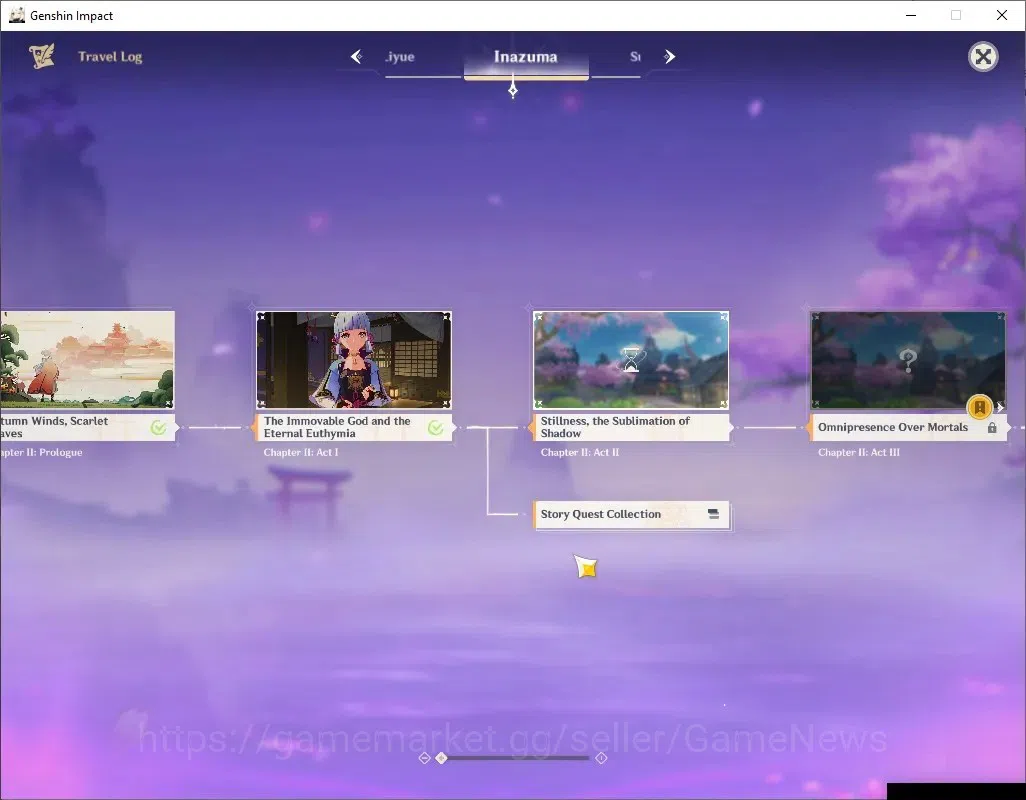The image size is (1026, 800).
Task: Click the question mark on the locked thumbnail
Action: click(x=908, y=360)
